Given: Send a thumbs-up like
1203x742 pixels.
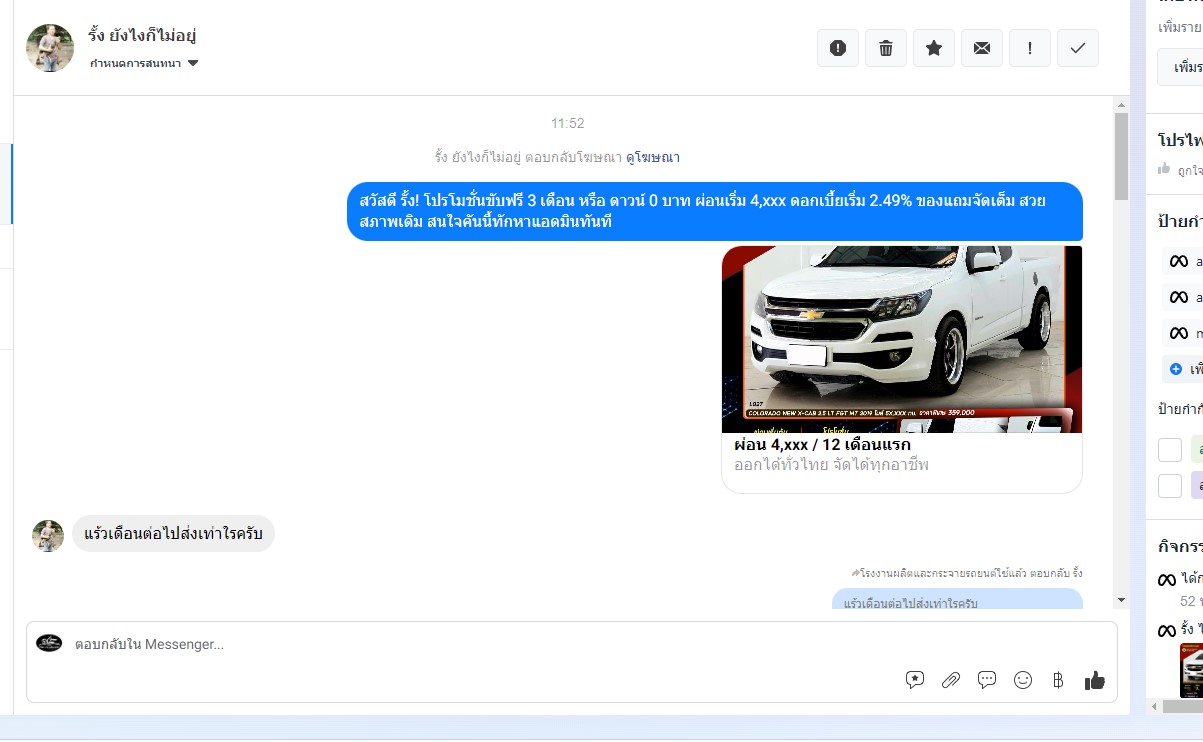Looking at the screenshot, I should (1095, 680).
